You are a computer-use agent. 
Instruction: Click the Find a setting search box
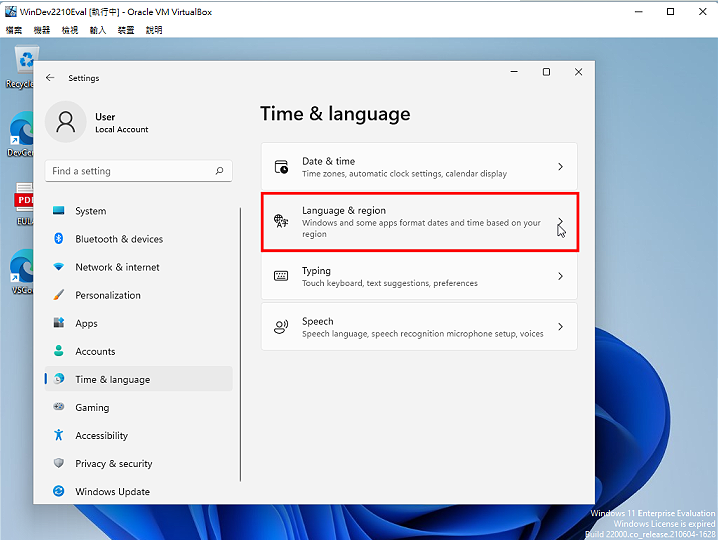(138, 171)
